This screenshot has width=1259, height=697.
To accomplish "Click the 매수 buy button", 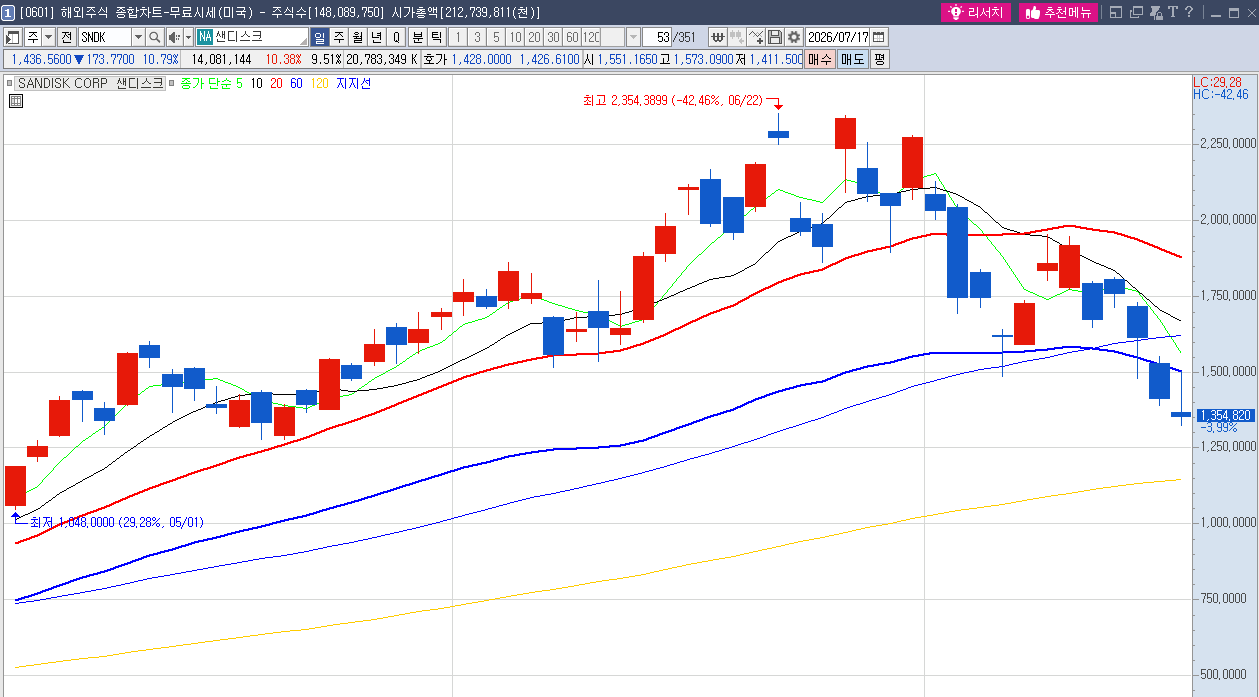I will [820, 59].
